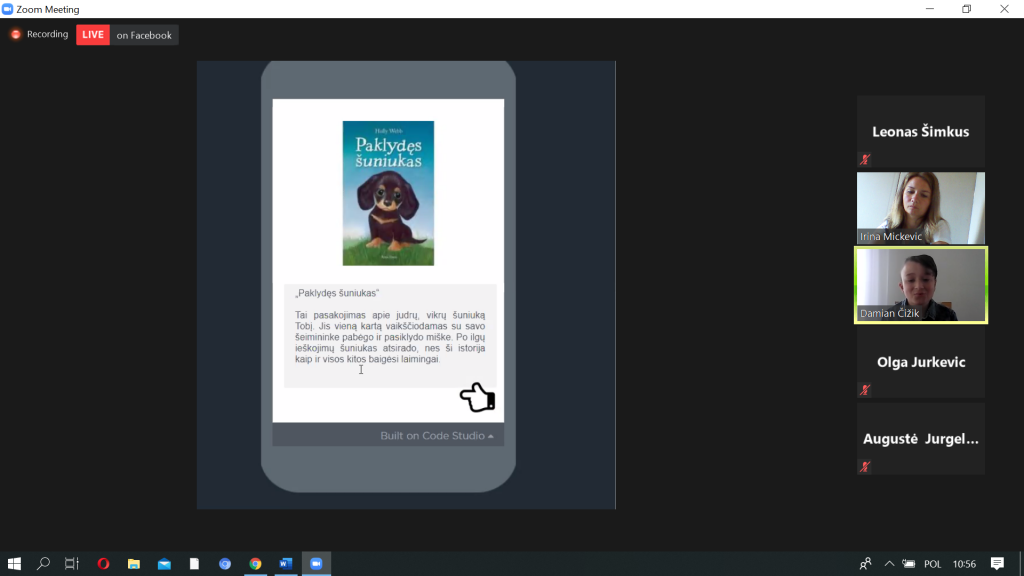This screenshot has height=576, width=1024.
Task: Change the POL keyboard language
Action: click(x=933, y=564)
